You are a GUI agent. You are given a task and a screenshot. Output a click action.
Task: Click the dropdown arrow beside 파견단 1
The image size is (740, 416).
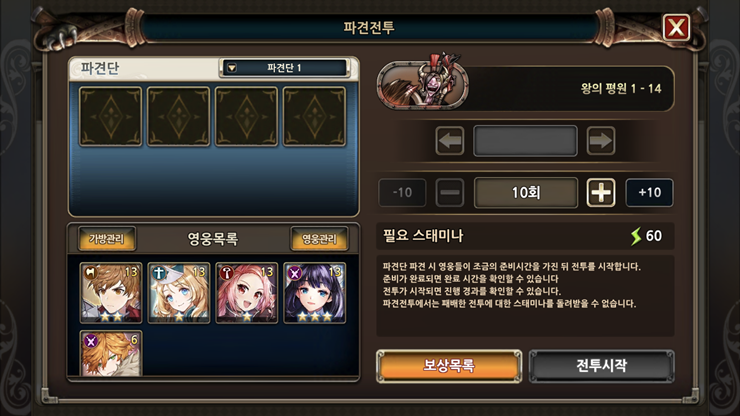click(232, 68)
